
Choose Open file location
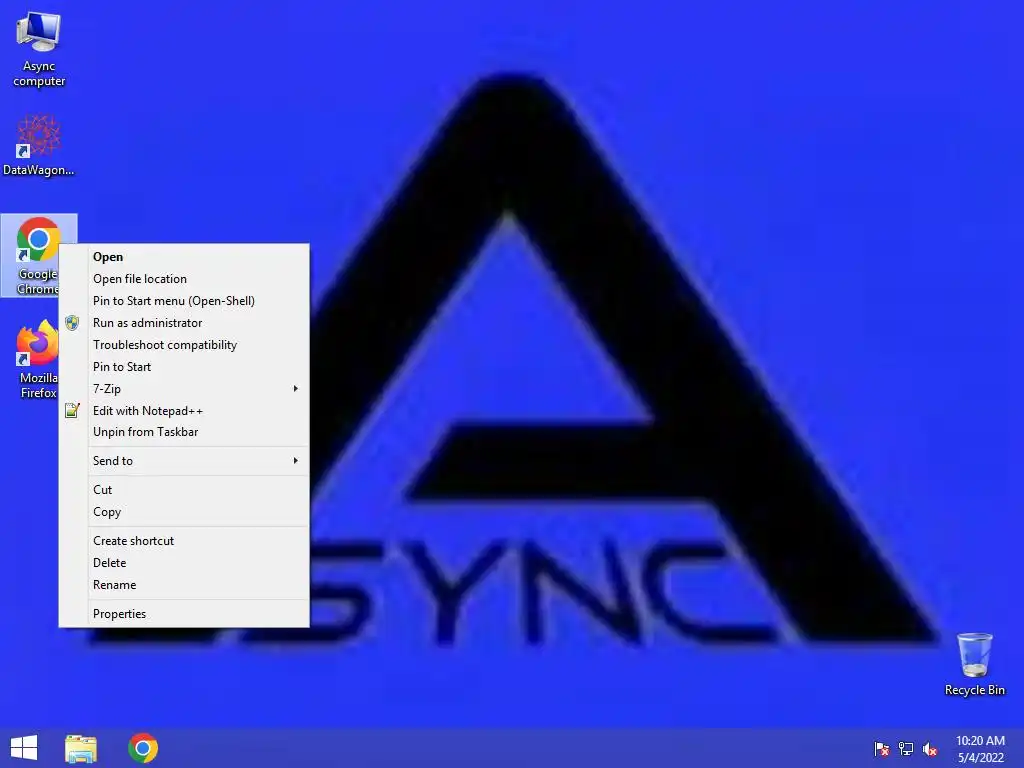click(184, 279)
